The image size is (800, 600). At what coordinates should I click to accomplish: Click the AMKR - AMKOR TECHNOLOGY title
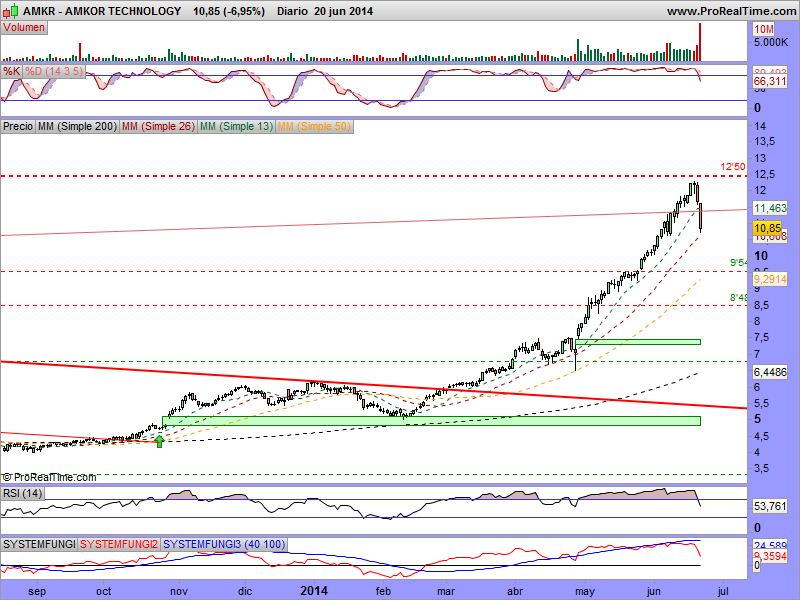(x=102, y=11)
